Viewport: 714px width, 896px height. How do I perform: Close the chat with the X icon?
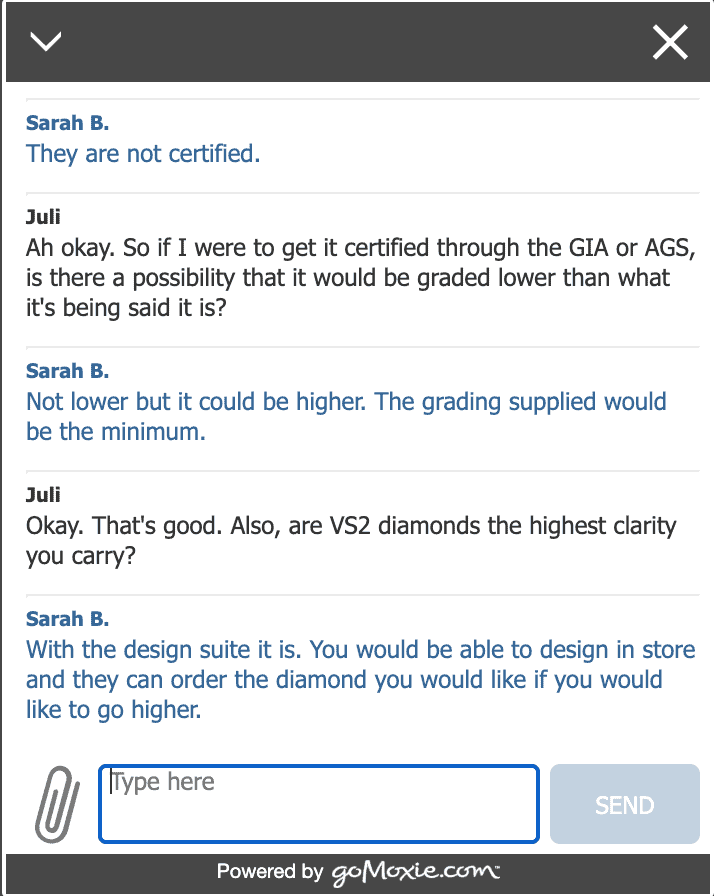[669, 42]
